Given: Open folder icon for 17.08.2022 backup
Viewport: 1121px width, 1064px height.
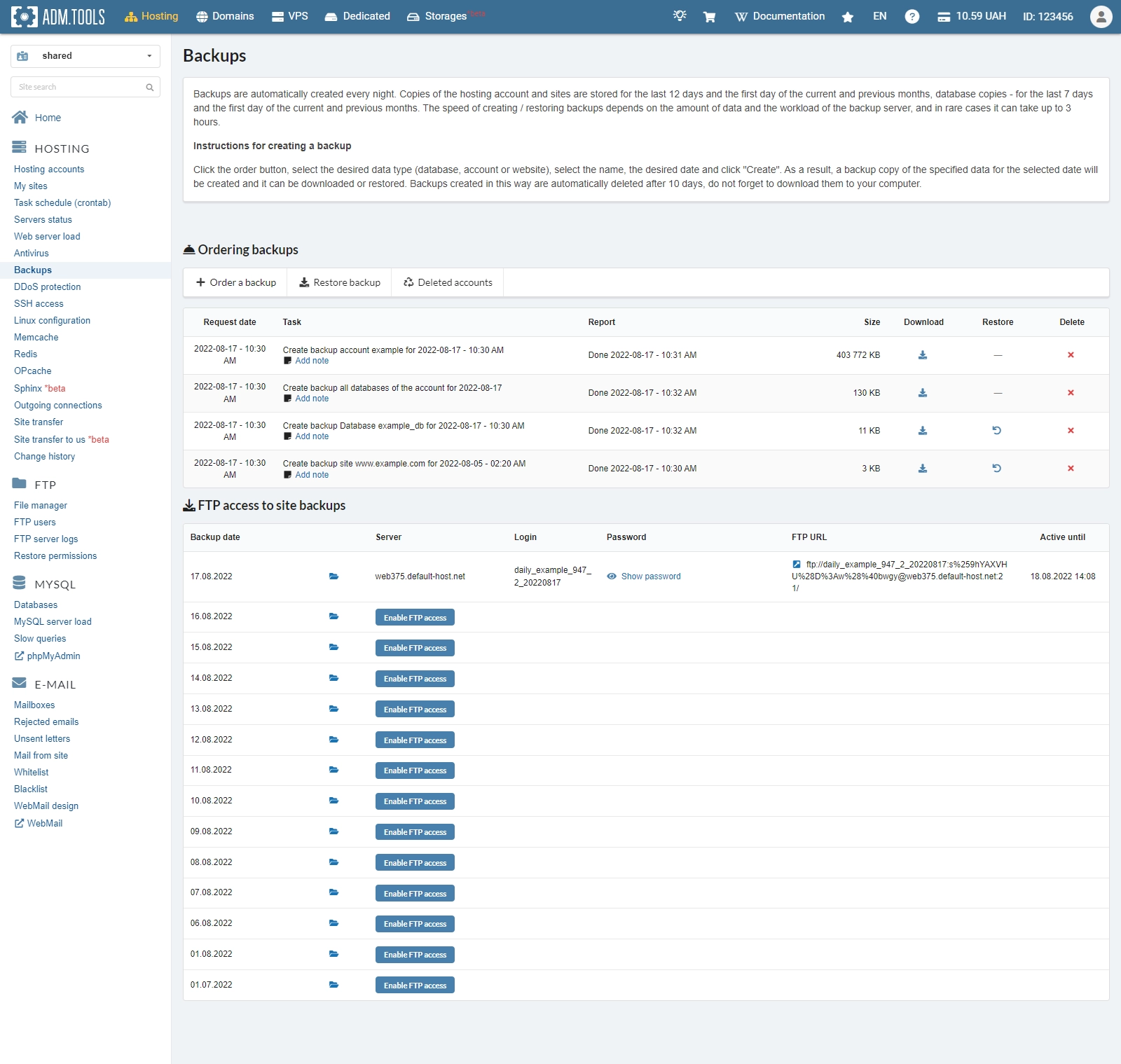Looking at the screenshot, I should click(x=333, y=576).
